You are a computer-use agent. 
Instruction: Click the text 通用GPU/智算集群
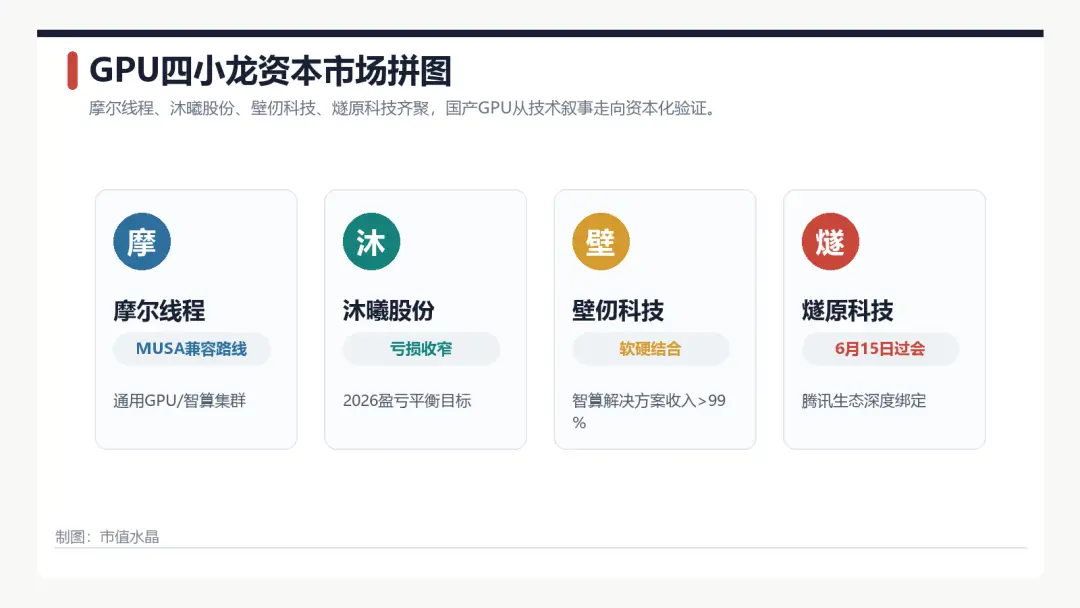point(180,401)
